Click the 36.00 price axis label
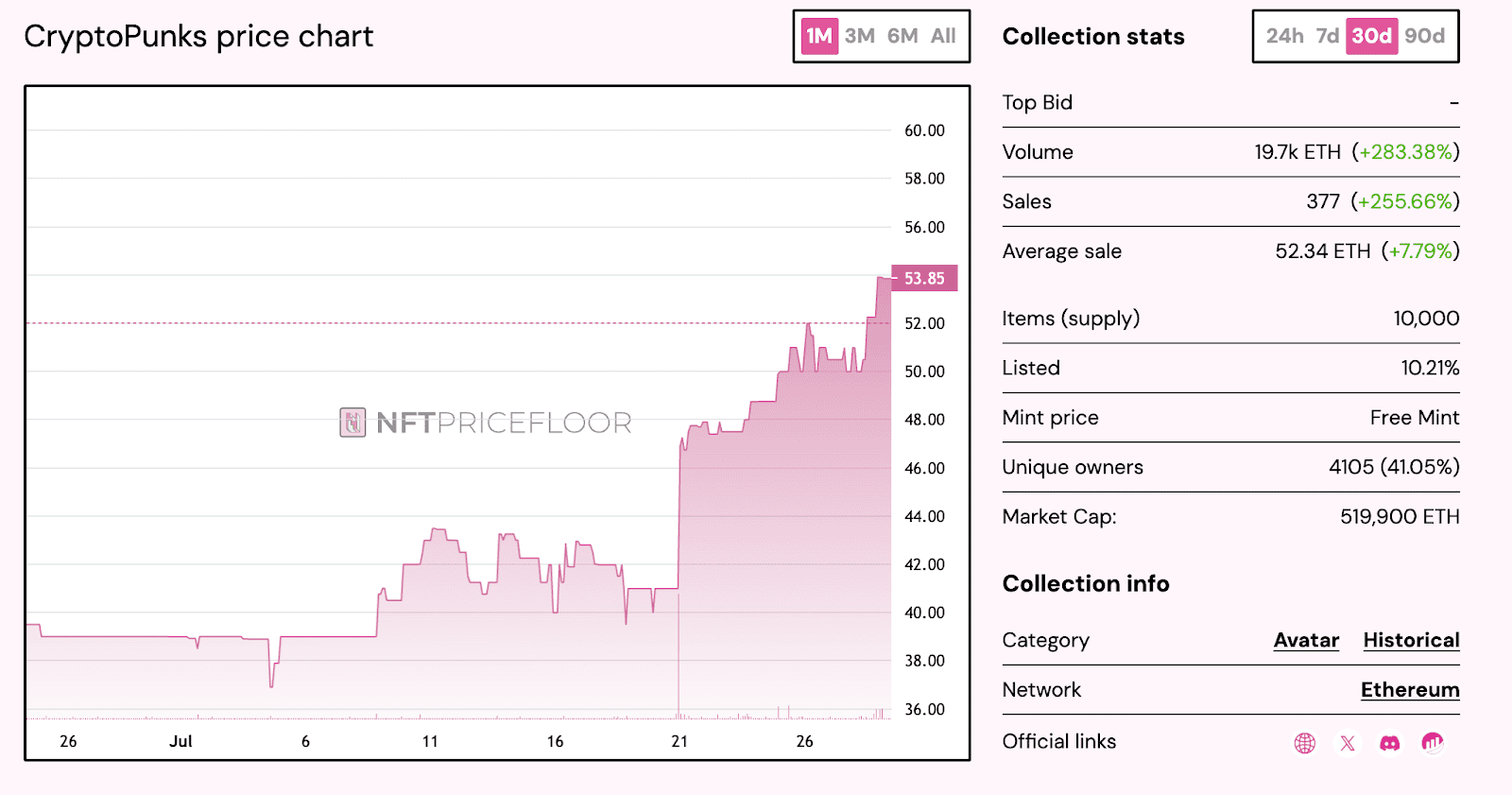 coord(924,709)
